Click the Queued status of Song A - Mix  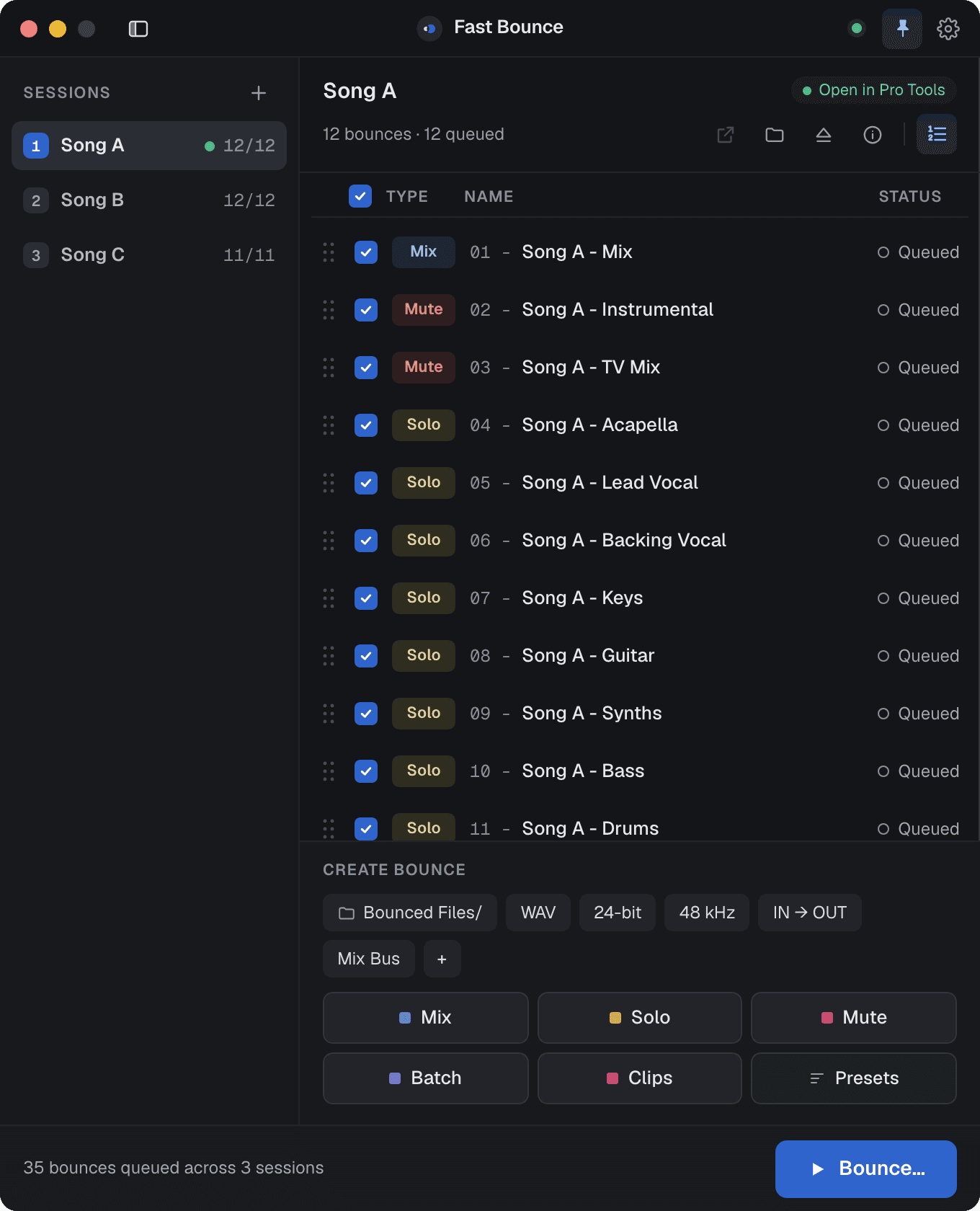pyautogui.click(x=918, y=252)
